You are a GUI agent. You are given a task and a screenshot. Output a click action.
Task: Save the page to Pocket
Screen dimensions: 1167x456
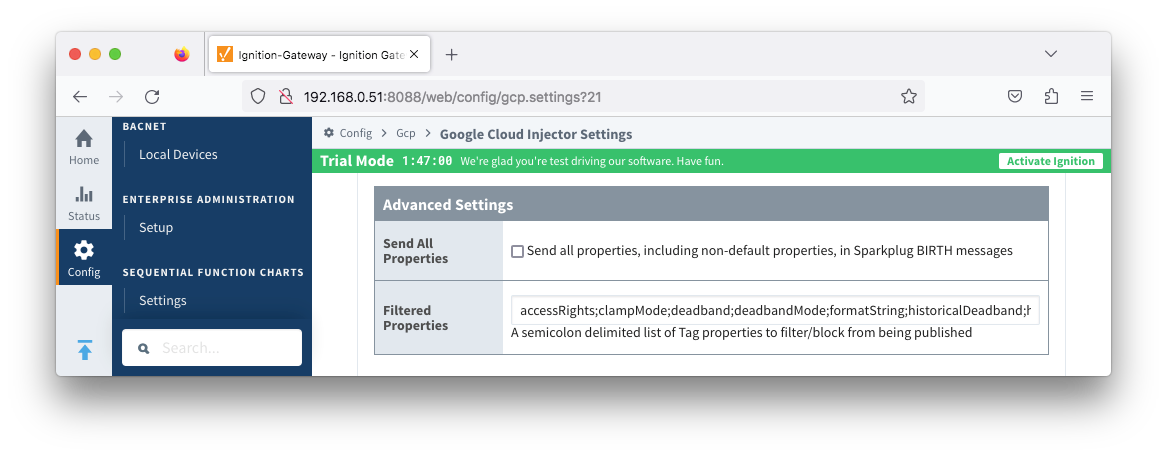tap(1015, 97)
